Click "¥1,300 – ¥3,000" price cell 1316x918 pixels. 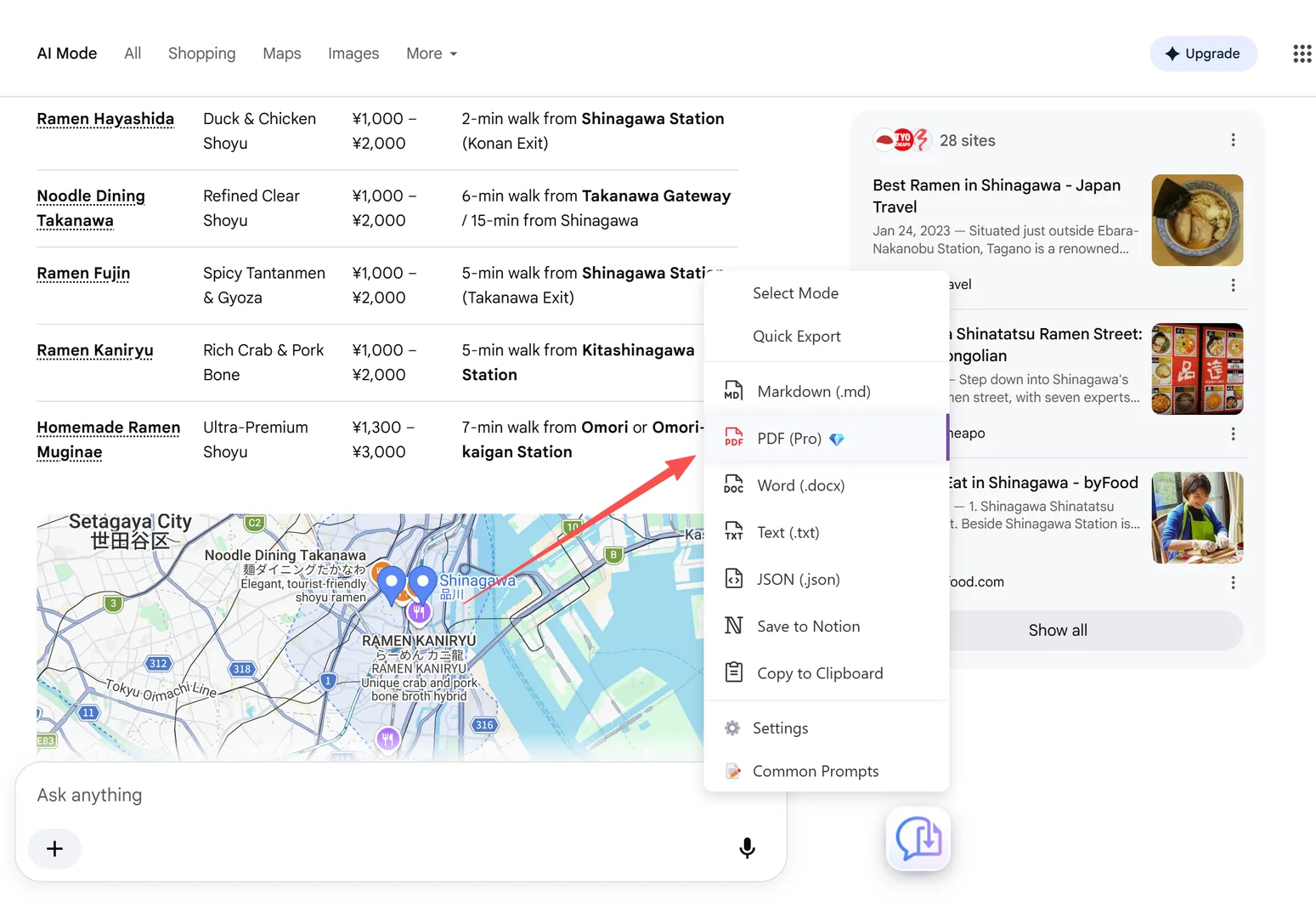click(384, 439)
